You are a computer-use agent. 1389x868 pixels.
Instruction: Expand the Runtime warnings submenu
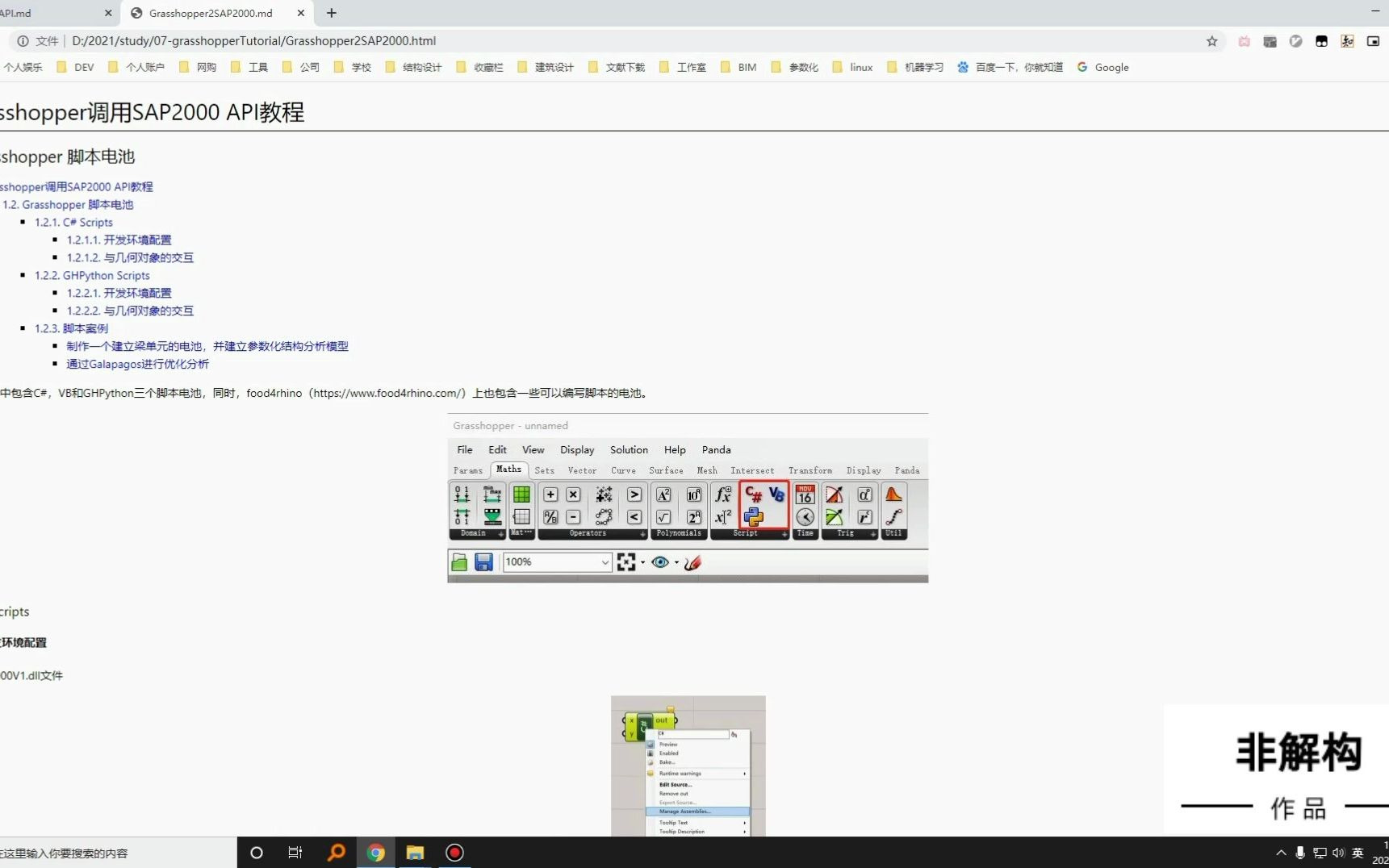tap(680, 773)
